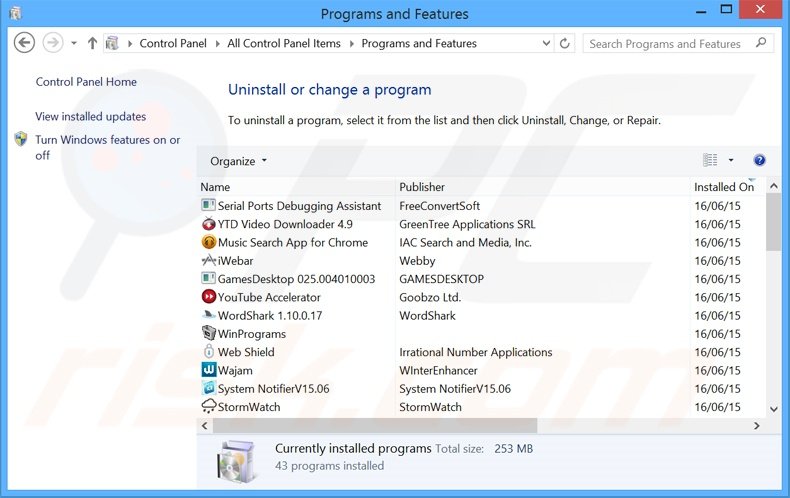Select the Serial Ports Debugging Assistant entry
The height and width of the screenshot is (498, 790).
(299, 206)
